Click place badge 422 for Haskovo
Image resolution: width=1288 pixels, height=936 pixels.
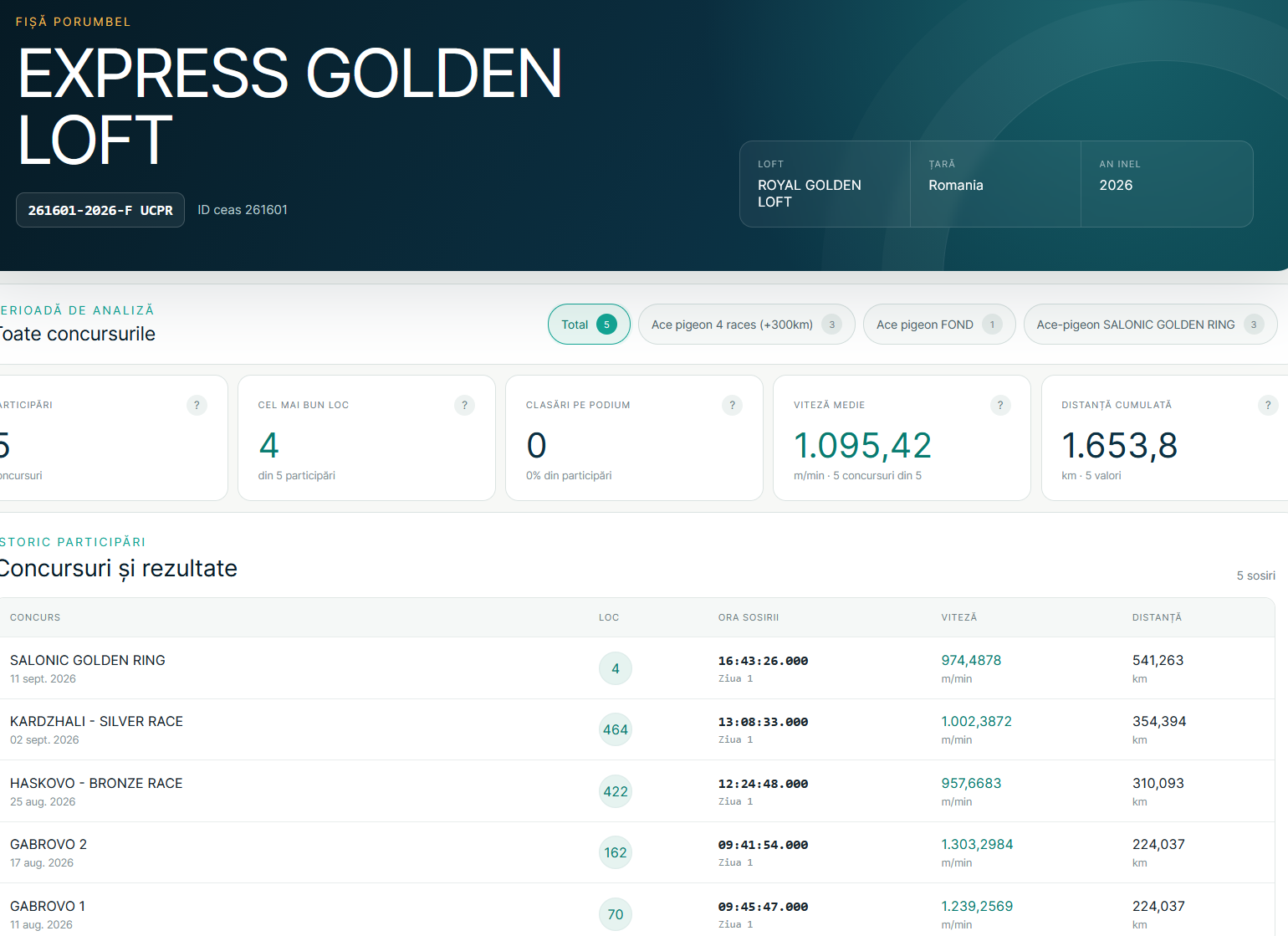pos(616,791)
